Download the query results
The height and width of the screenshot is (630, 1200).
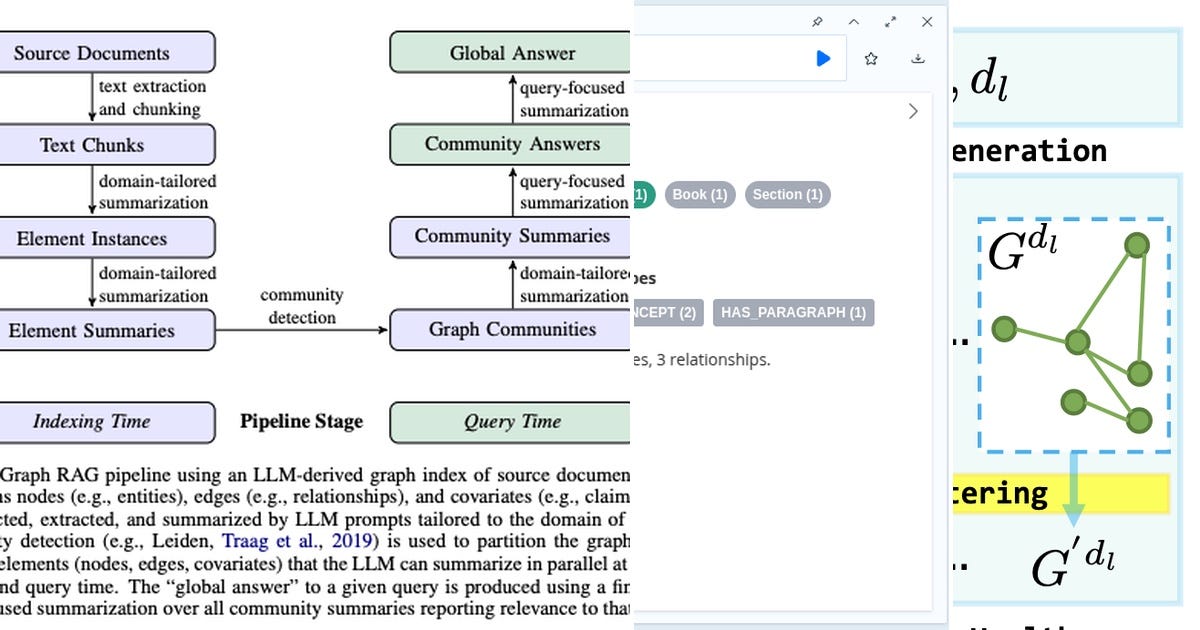918,58
